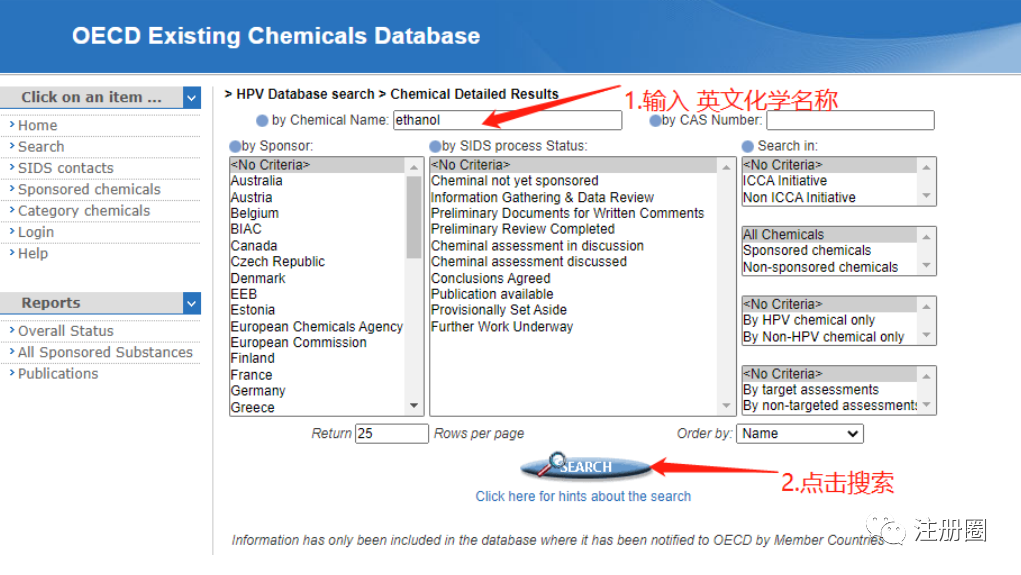Select European Commission sponsor
This screenshot has height=575, width=1021.
298,343
